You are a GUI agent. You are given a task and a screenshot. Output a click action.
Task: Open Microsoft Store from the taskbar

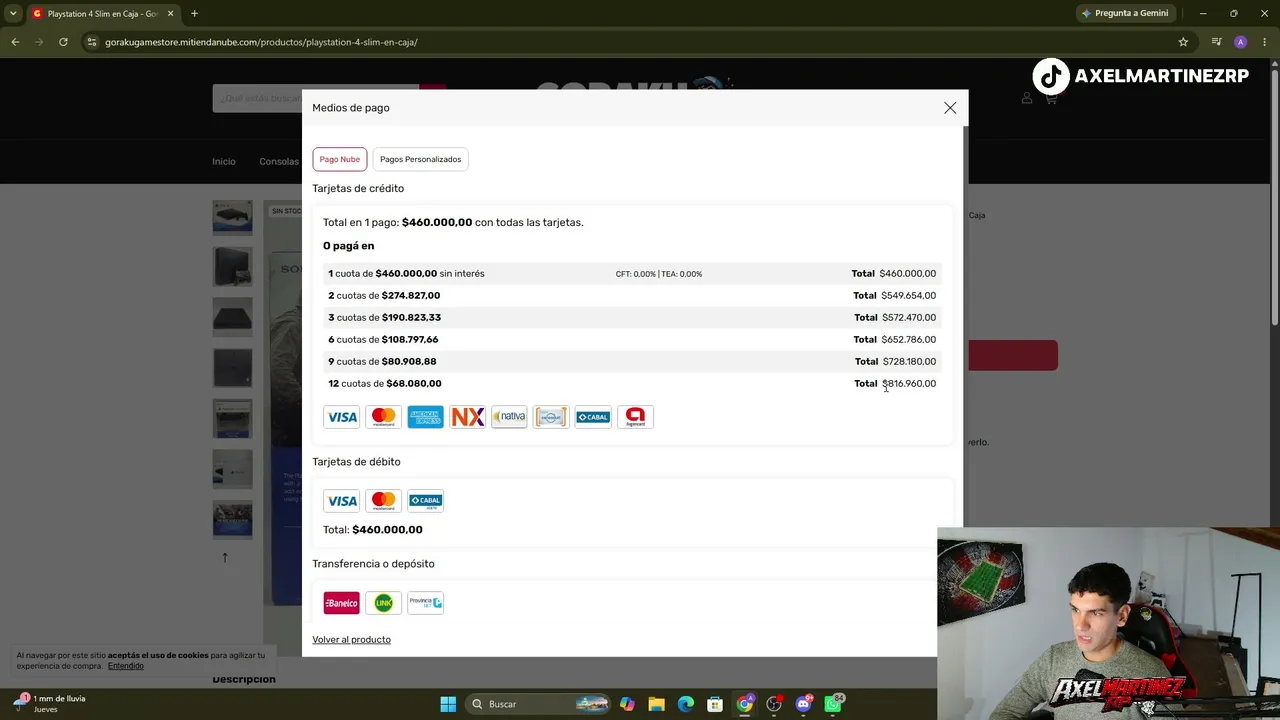pos(715,704)
